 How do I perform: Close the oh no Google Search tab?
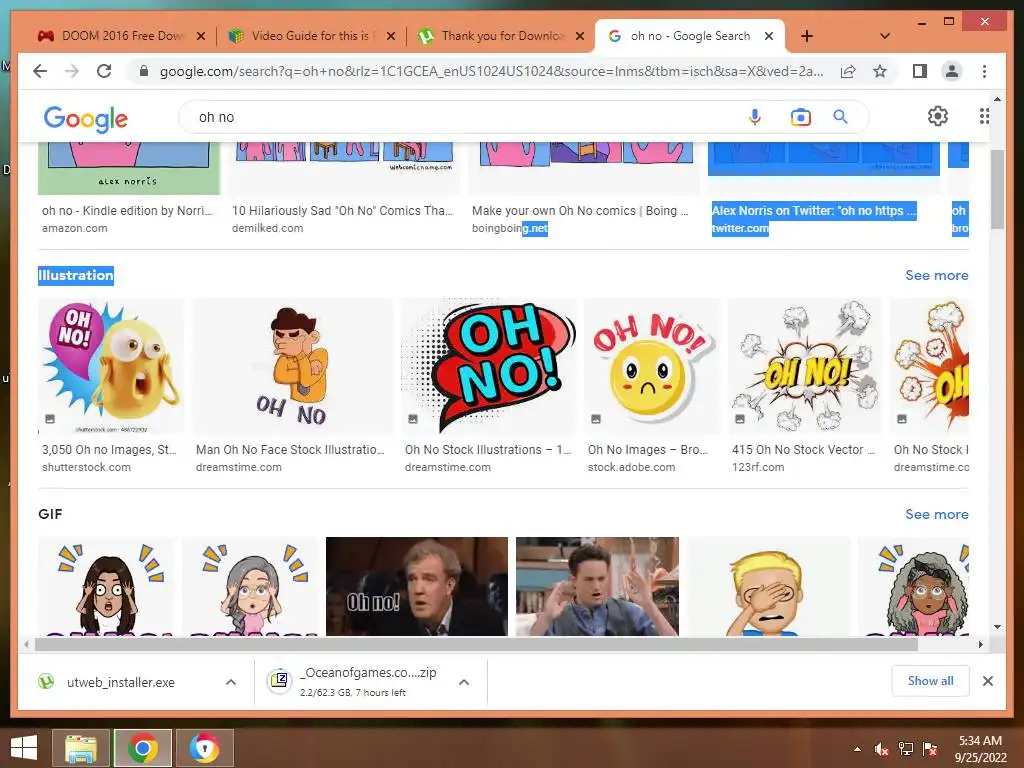[769, 36]
